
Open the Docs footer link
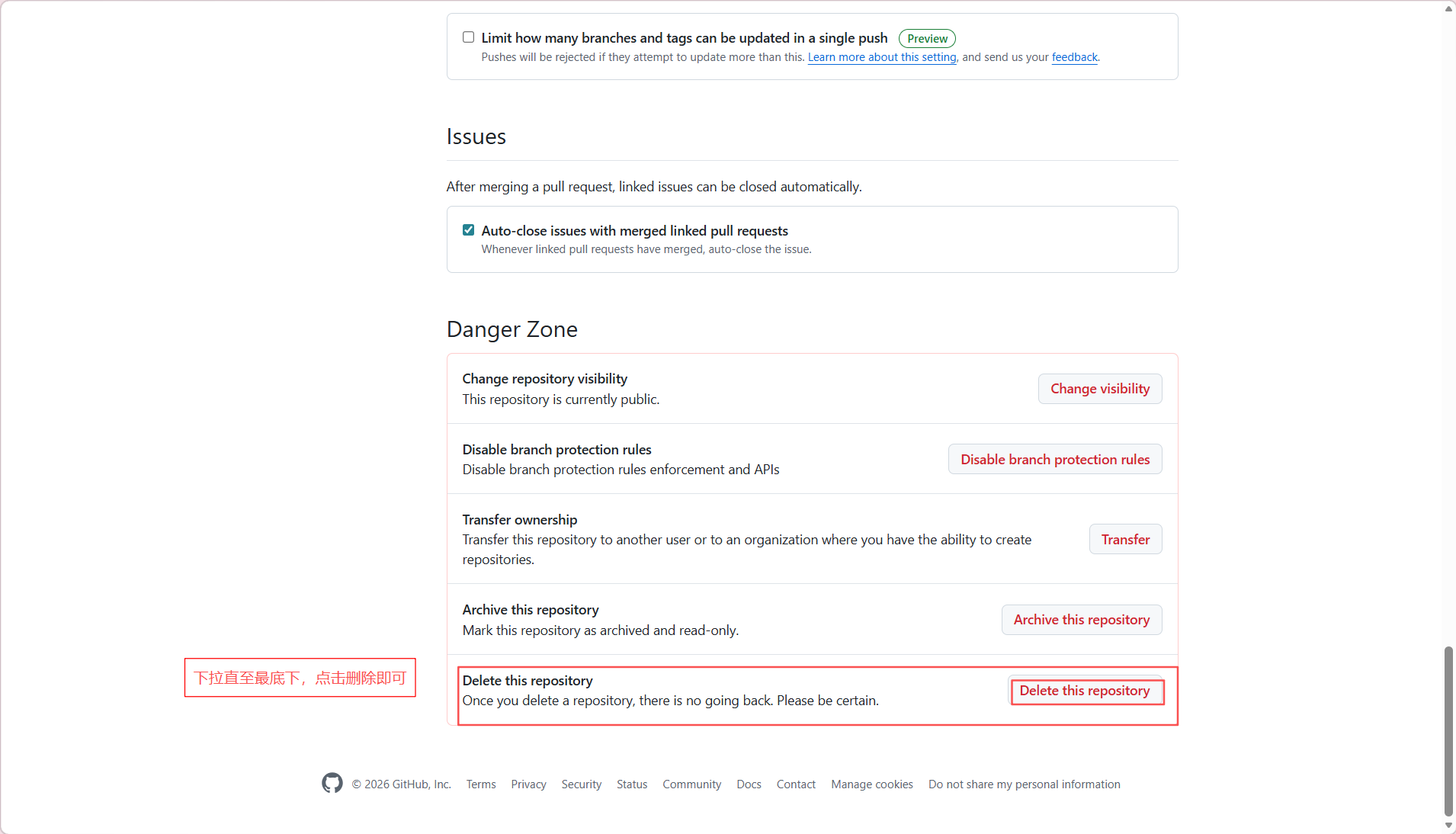click(x=749, y=784)
